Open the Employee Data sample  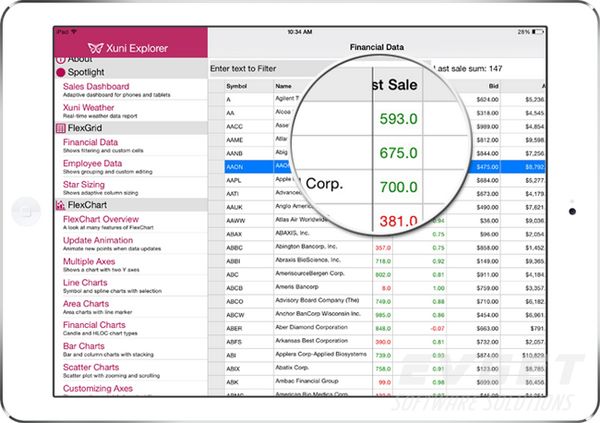tap(131, 167)
